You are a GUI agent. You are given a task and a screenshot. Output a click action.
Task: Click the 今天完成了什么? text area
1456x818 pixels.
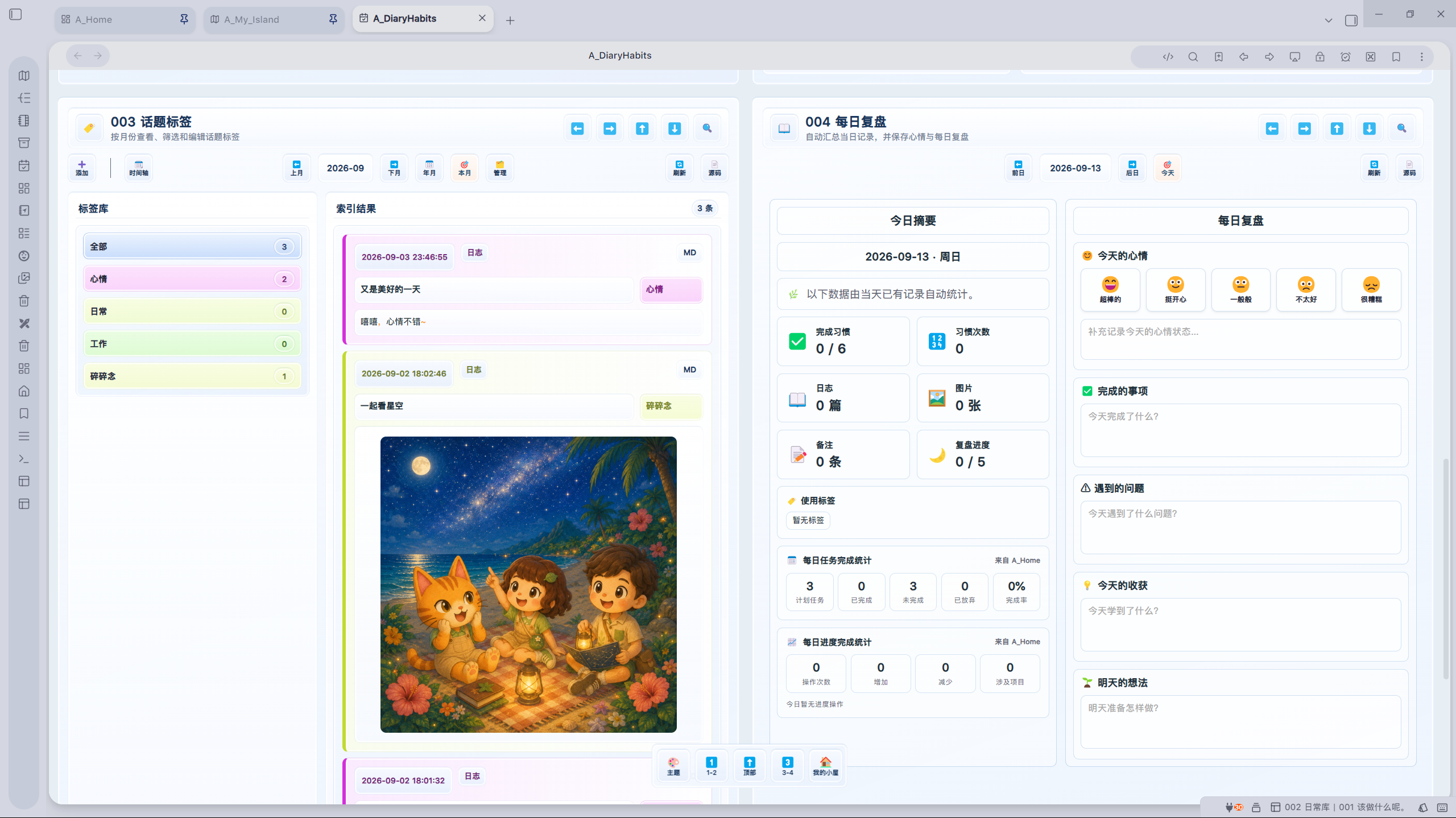coord(1240,430)
